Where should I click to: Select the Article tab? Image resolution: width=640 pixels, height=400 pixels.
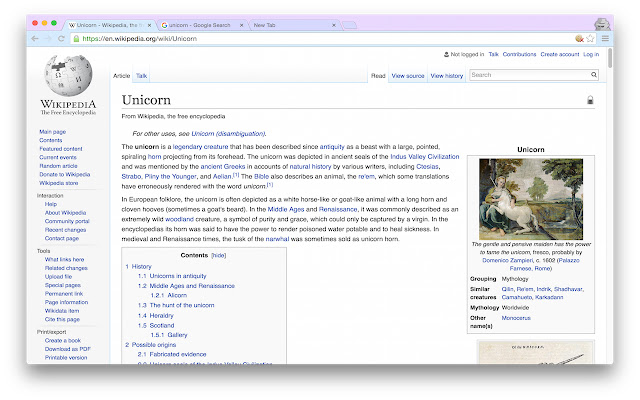click(122, 76)
